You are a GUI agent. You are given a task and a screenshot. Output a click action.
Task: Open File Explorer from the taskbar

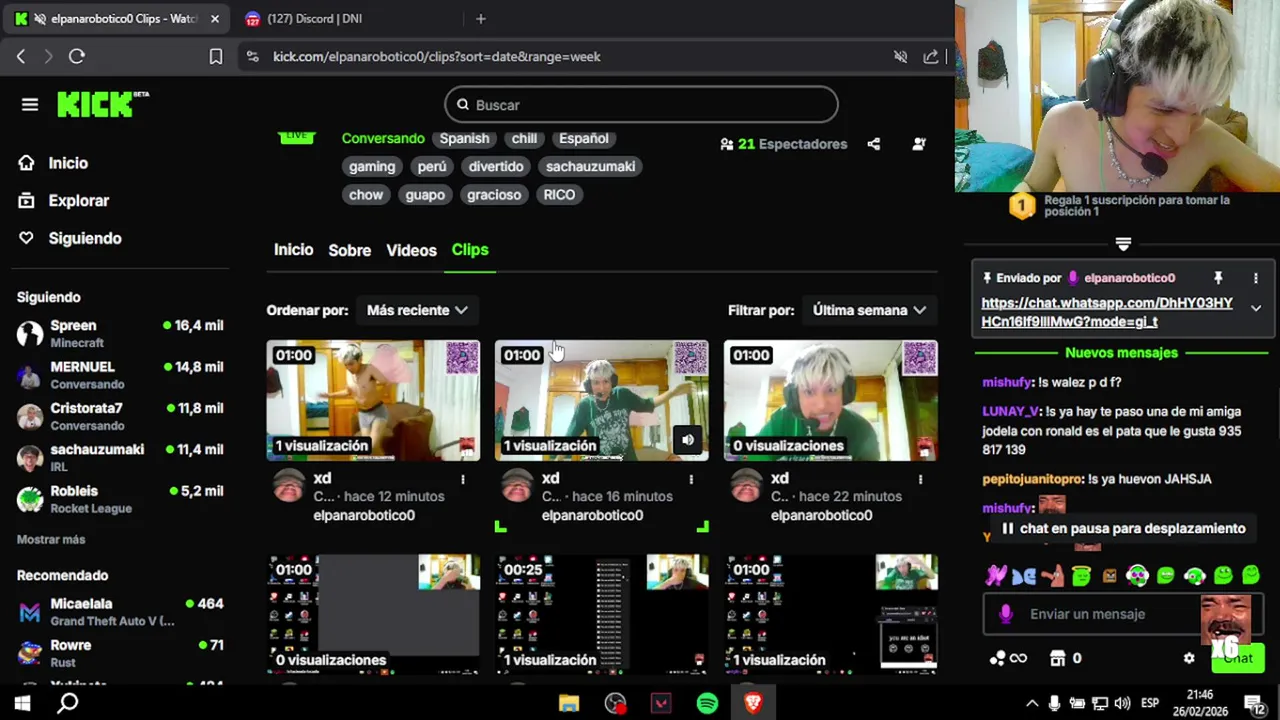[x=569, y=703]
